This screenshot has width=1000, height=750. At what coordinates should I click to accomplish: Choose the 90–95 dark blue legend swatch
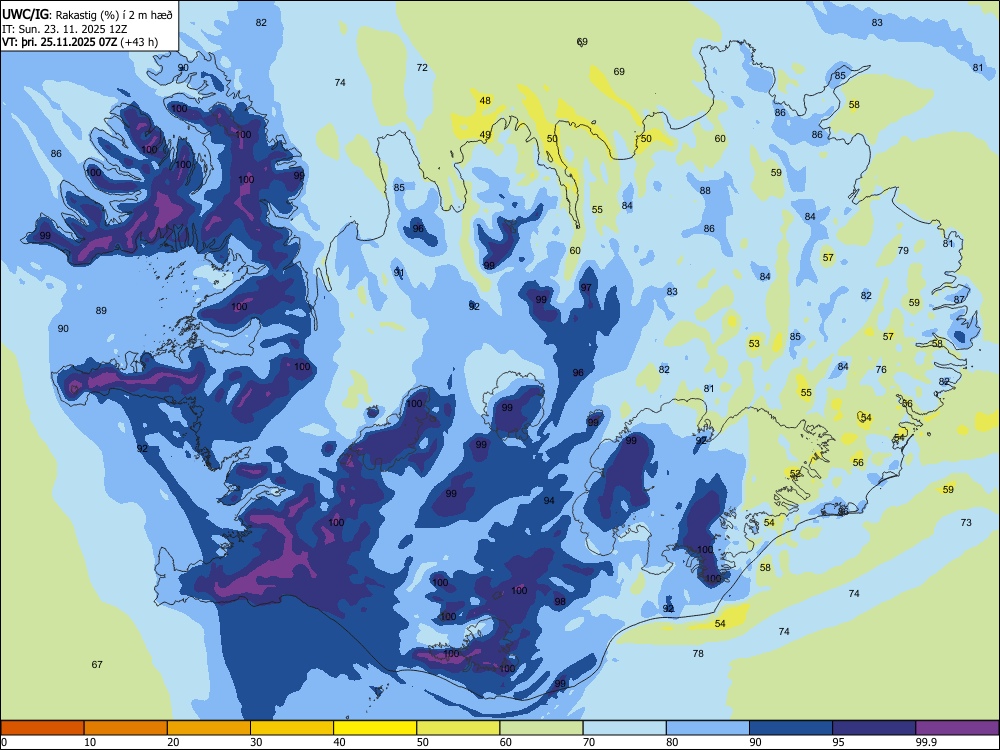pos(791,728)
